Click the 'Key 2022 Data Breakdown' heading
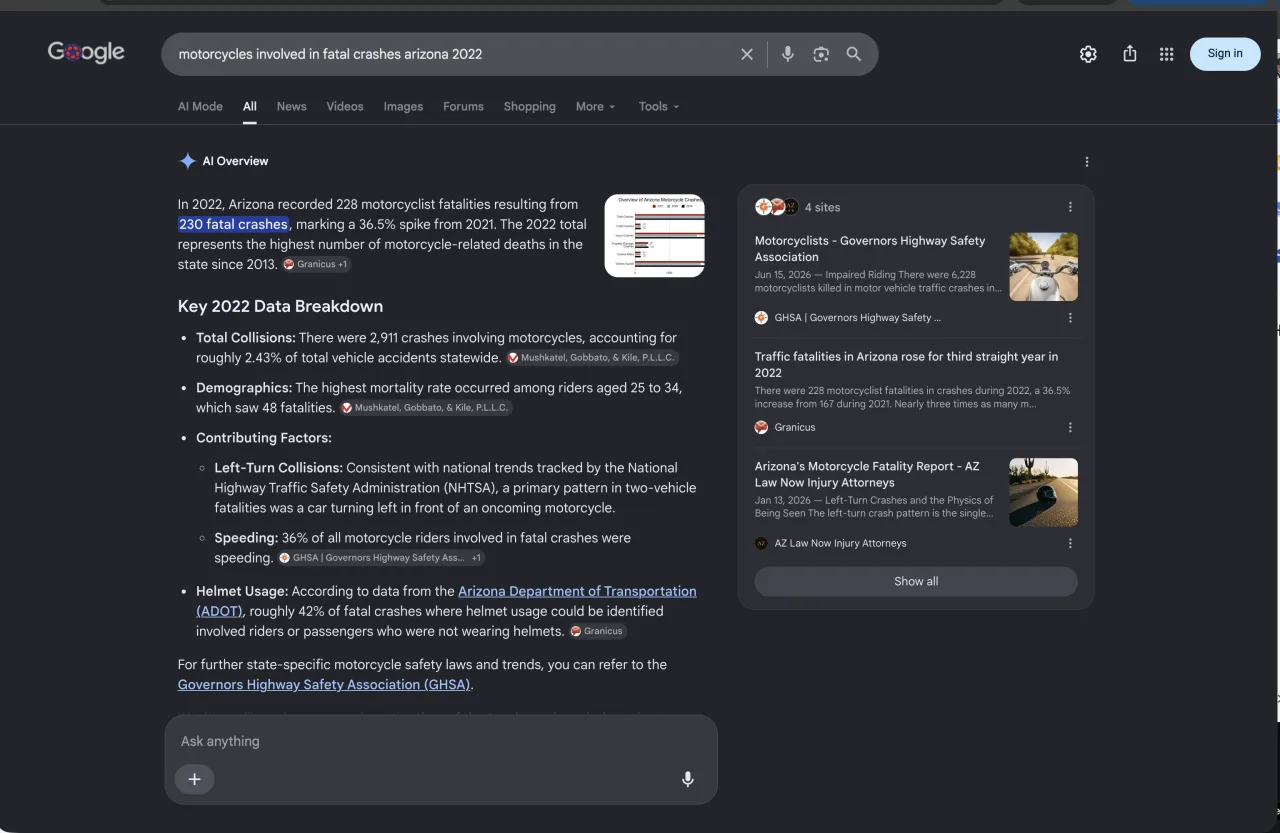The height and width of the screenshot is (833, 1280). [x=280, y=306]
